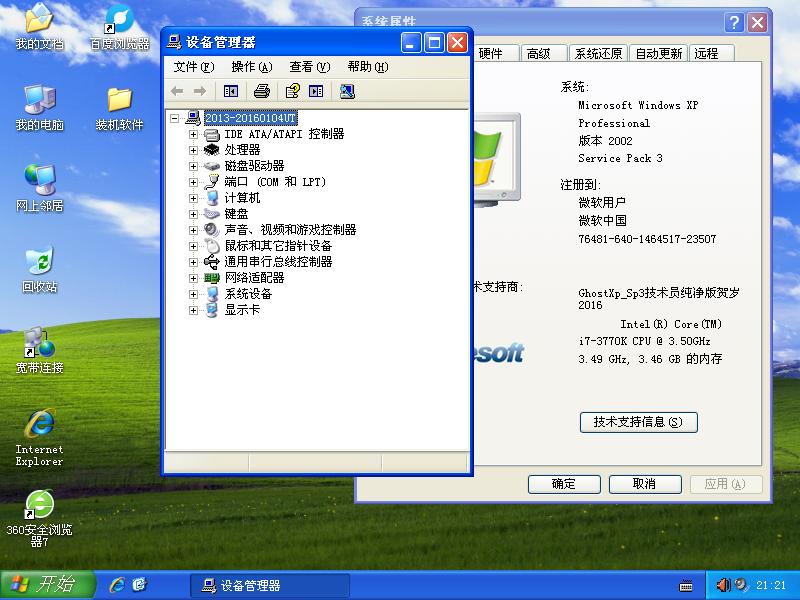Select the processor chip icon

click(x=212, y=150)
